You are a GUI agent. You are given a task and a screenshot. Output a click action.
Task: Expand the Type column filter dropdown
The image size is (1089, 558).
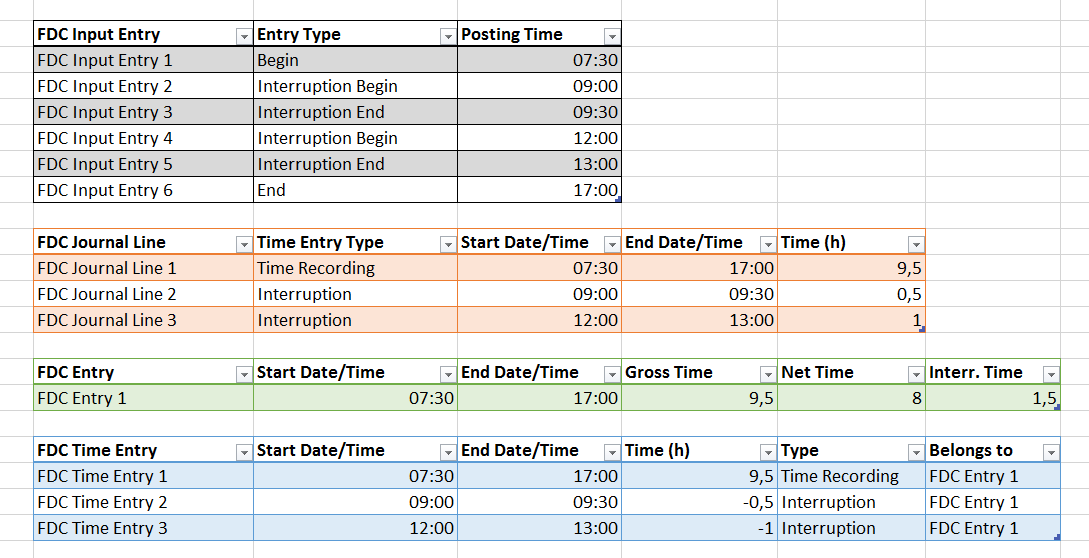click(915, 452)
